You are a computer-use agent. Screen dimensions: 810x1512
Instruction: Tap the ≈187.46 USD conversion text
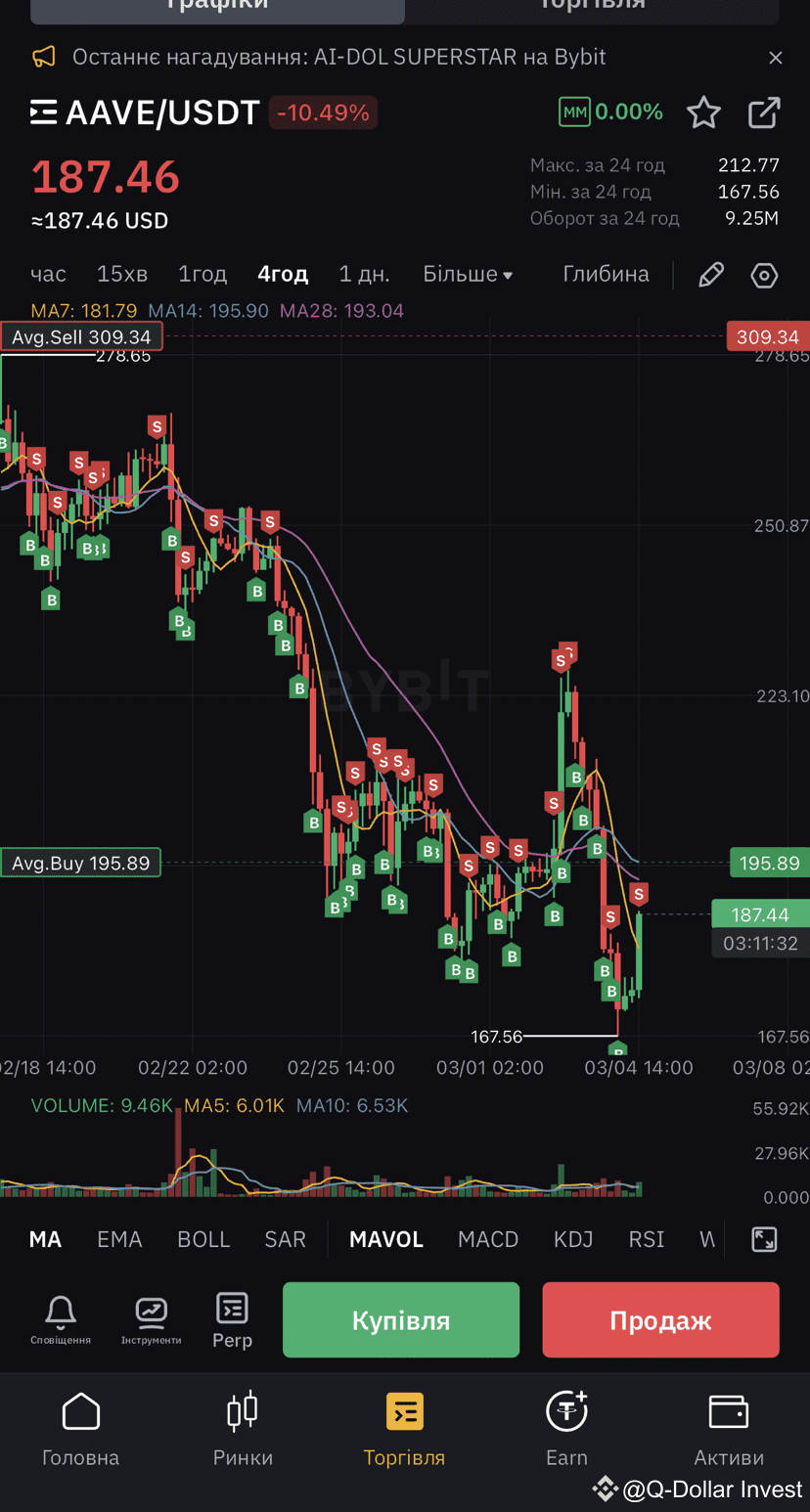[x=100, y=221]
